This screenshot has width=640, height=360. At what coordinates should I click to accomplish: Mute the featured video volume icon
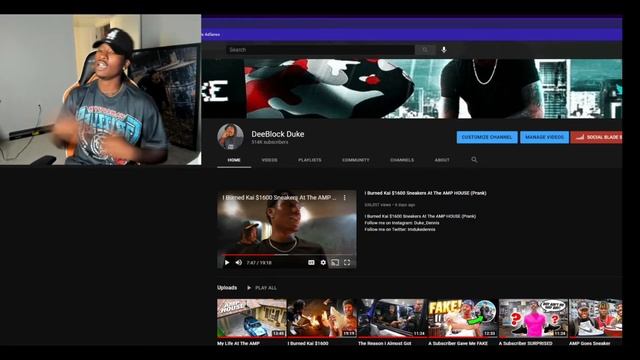coord(239,262)
